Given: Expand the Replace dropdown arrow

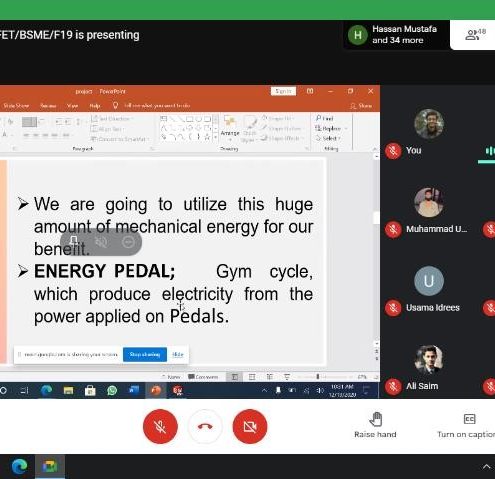Looking at the screenshot, I should (346, 128).
